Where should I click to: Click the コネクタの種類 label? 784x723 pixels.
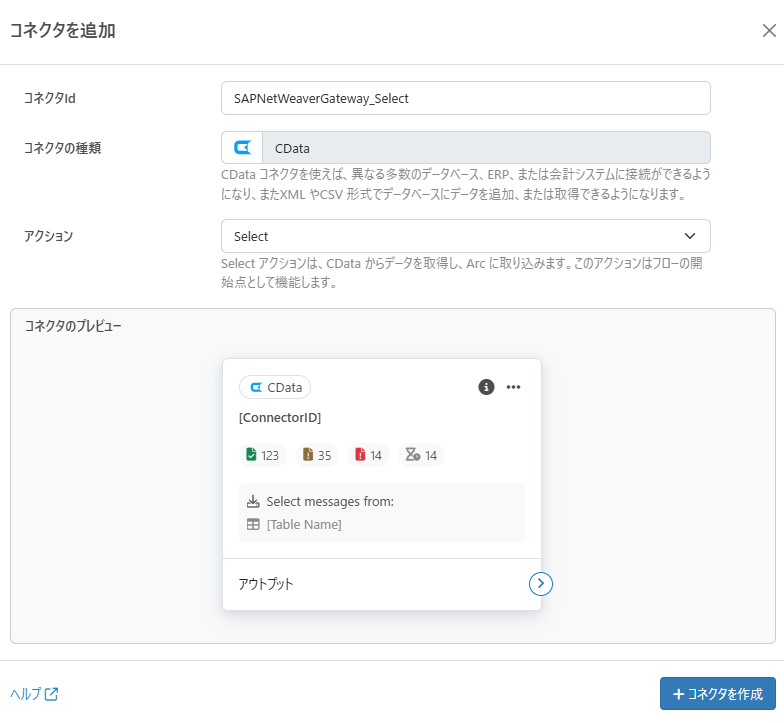coord(62,148)
